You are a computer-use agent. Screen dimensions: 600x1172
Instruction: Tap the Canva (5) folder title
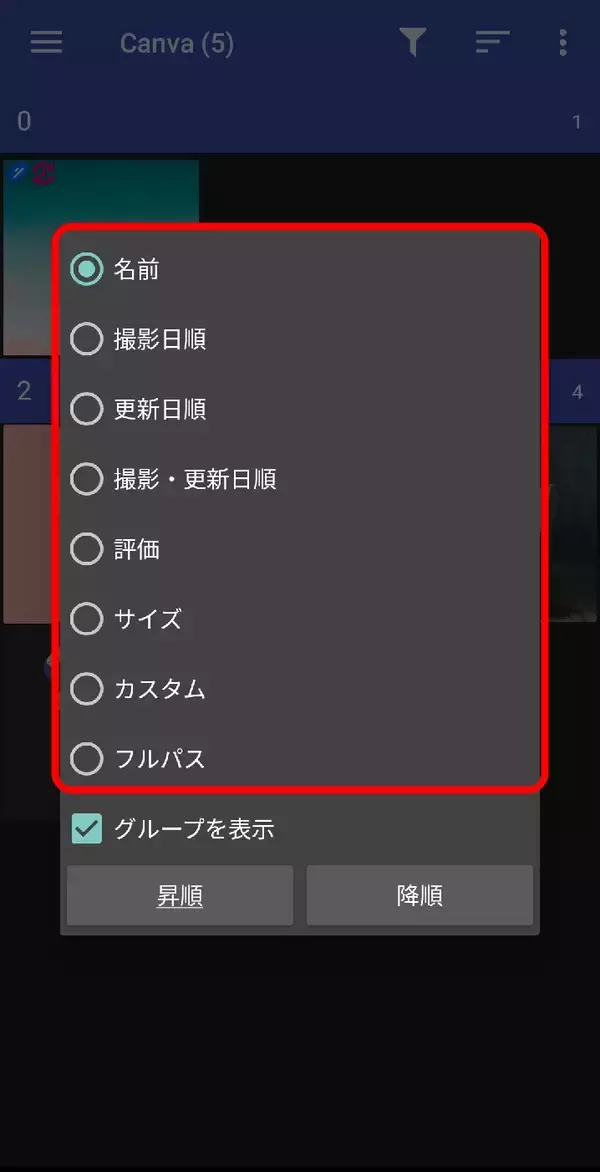point(177,43)
